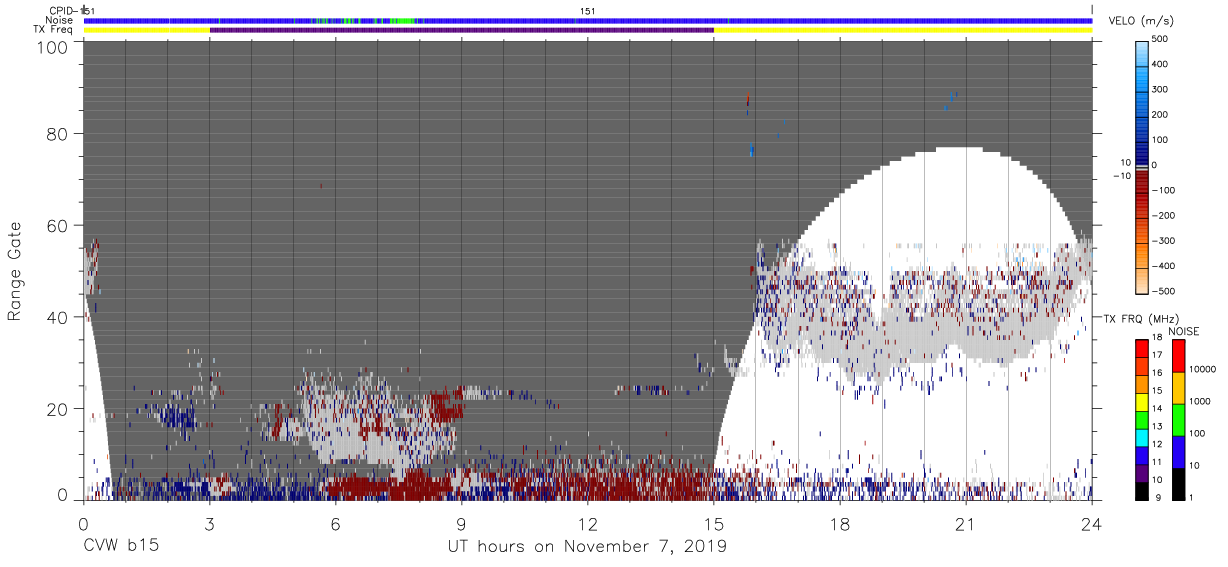The image size is (1228, 567).
Task: Click the CVW b15 radar beam label
Action: coord(121,547)
